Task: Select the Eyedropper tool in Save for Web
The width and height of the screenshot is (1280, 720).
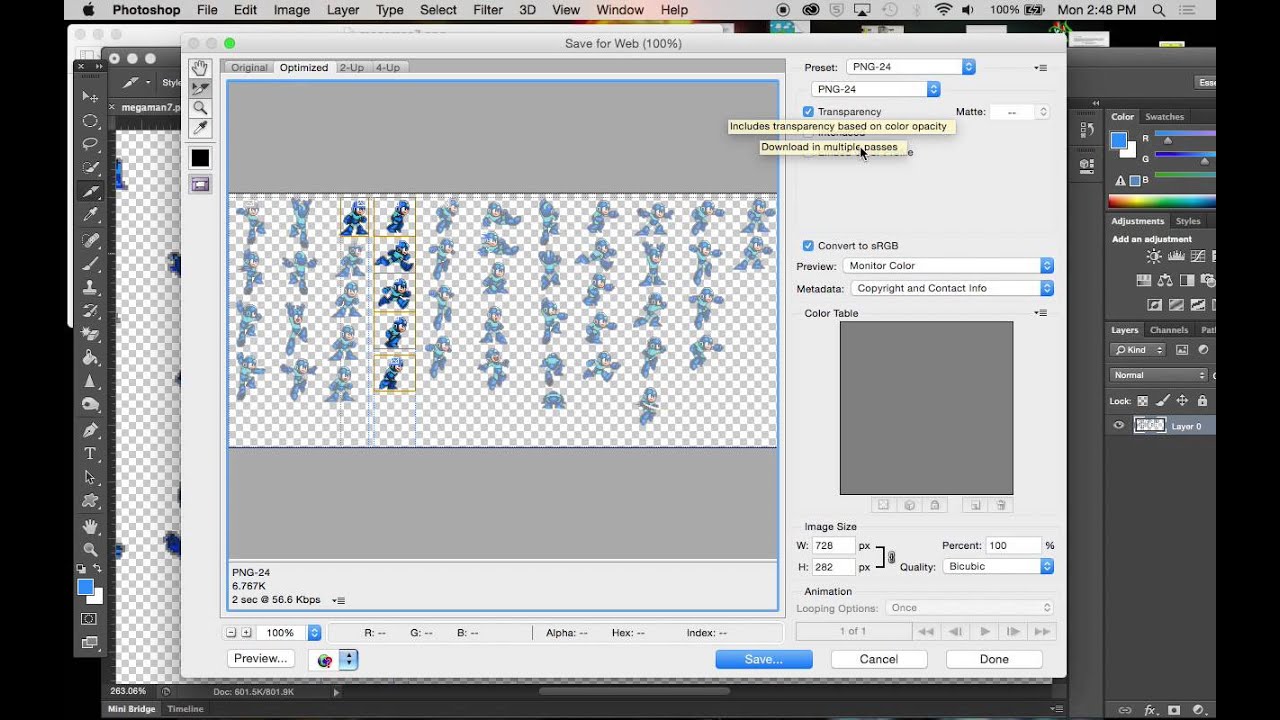Action: pyautogui.click(x=200, y=128)
